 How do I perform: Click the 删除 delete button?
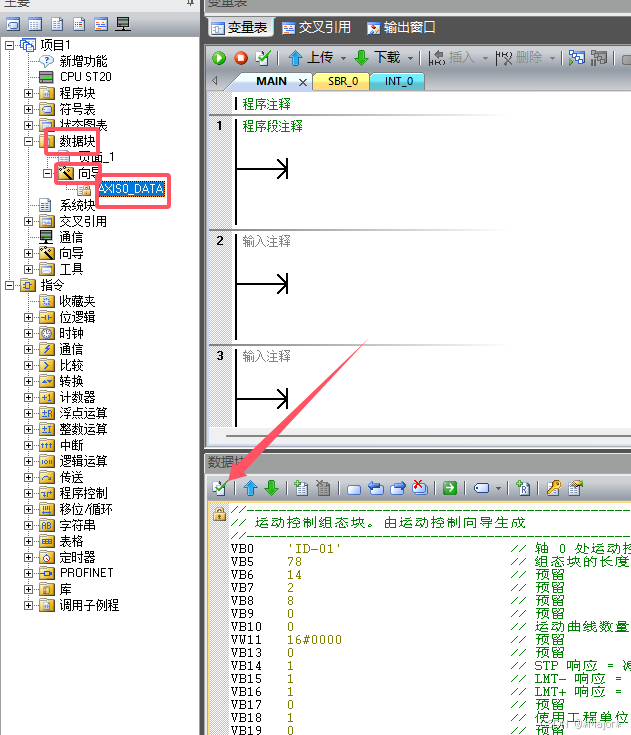(519, 58)
